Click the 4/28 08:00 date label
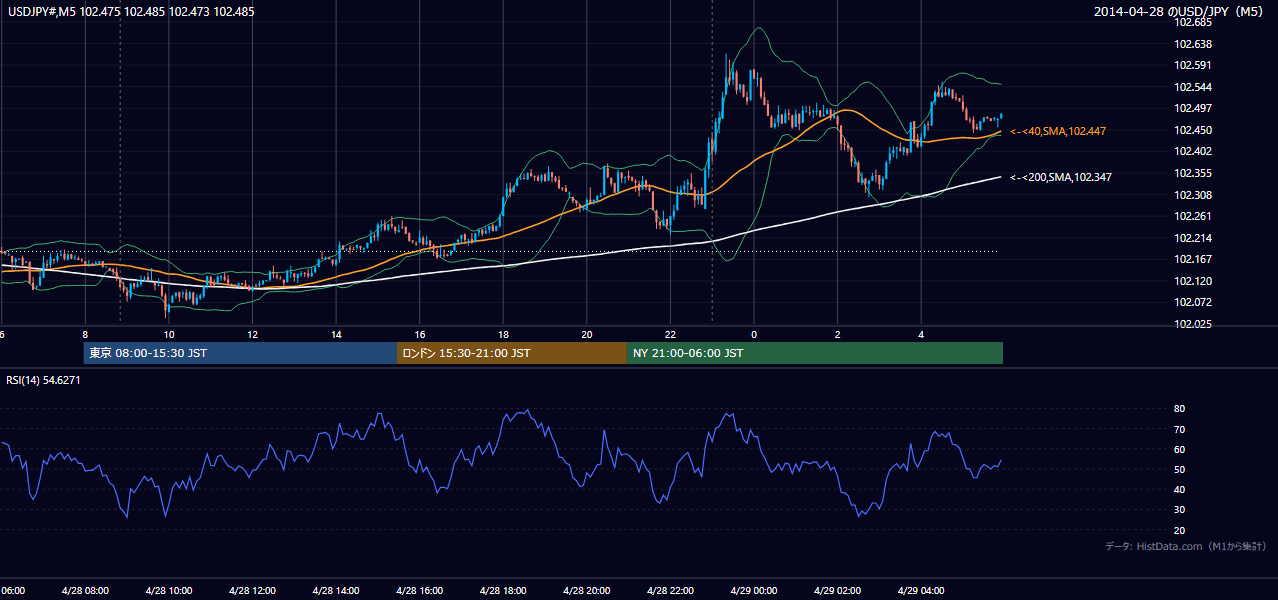This screenshot has width=1278, height=600. [84, 591]
